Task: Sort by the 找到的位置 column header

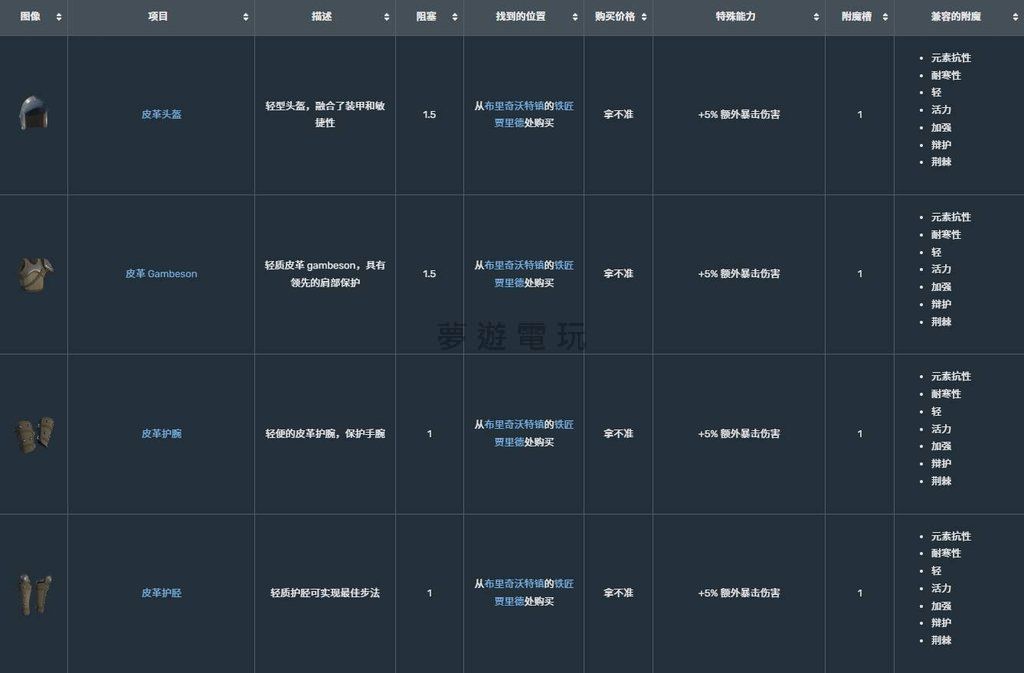Action: (575, 17)
